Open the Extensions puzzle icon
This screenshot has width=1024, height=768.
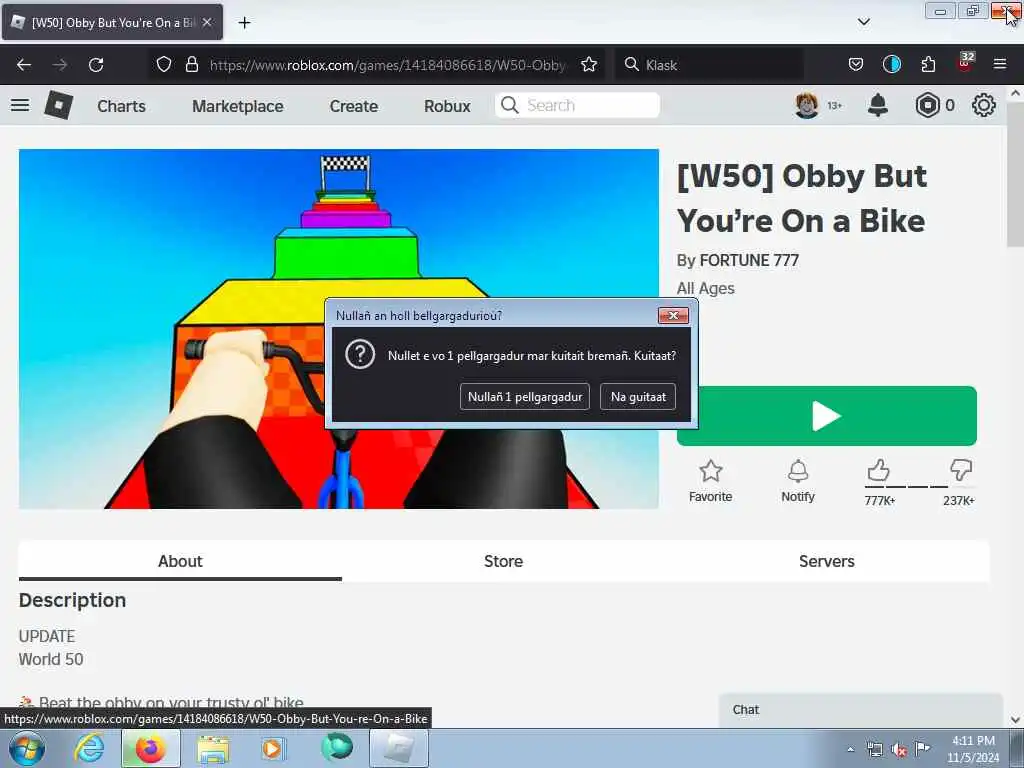[928, 64]
